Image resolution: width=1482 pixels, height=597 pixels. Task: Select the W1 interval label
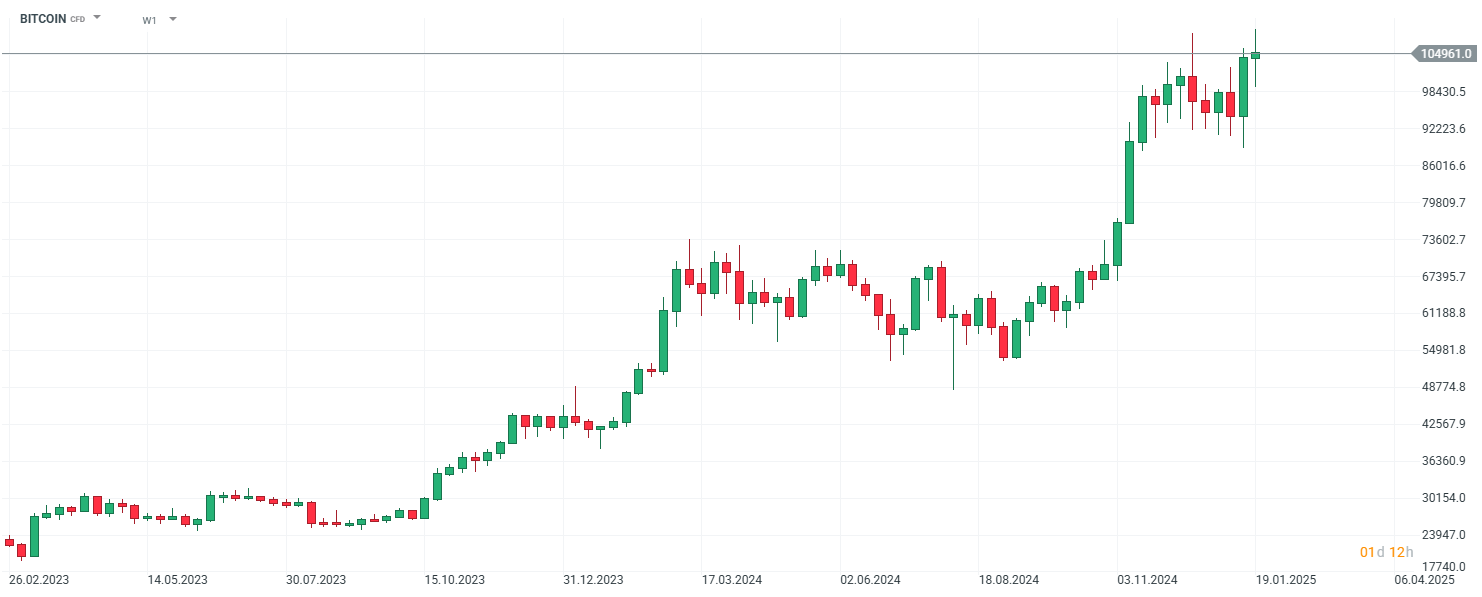tap(149, 20)
